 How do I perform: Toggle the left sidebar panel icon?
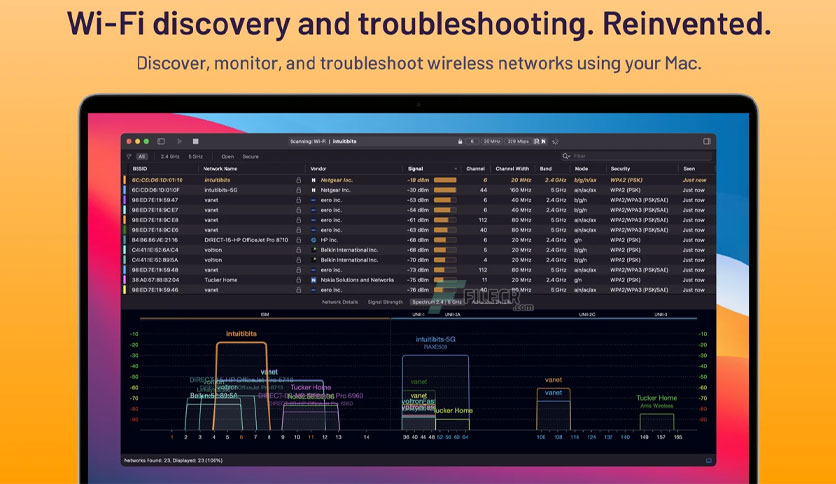tap(161, 141)
